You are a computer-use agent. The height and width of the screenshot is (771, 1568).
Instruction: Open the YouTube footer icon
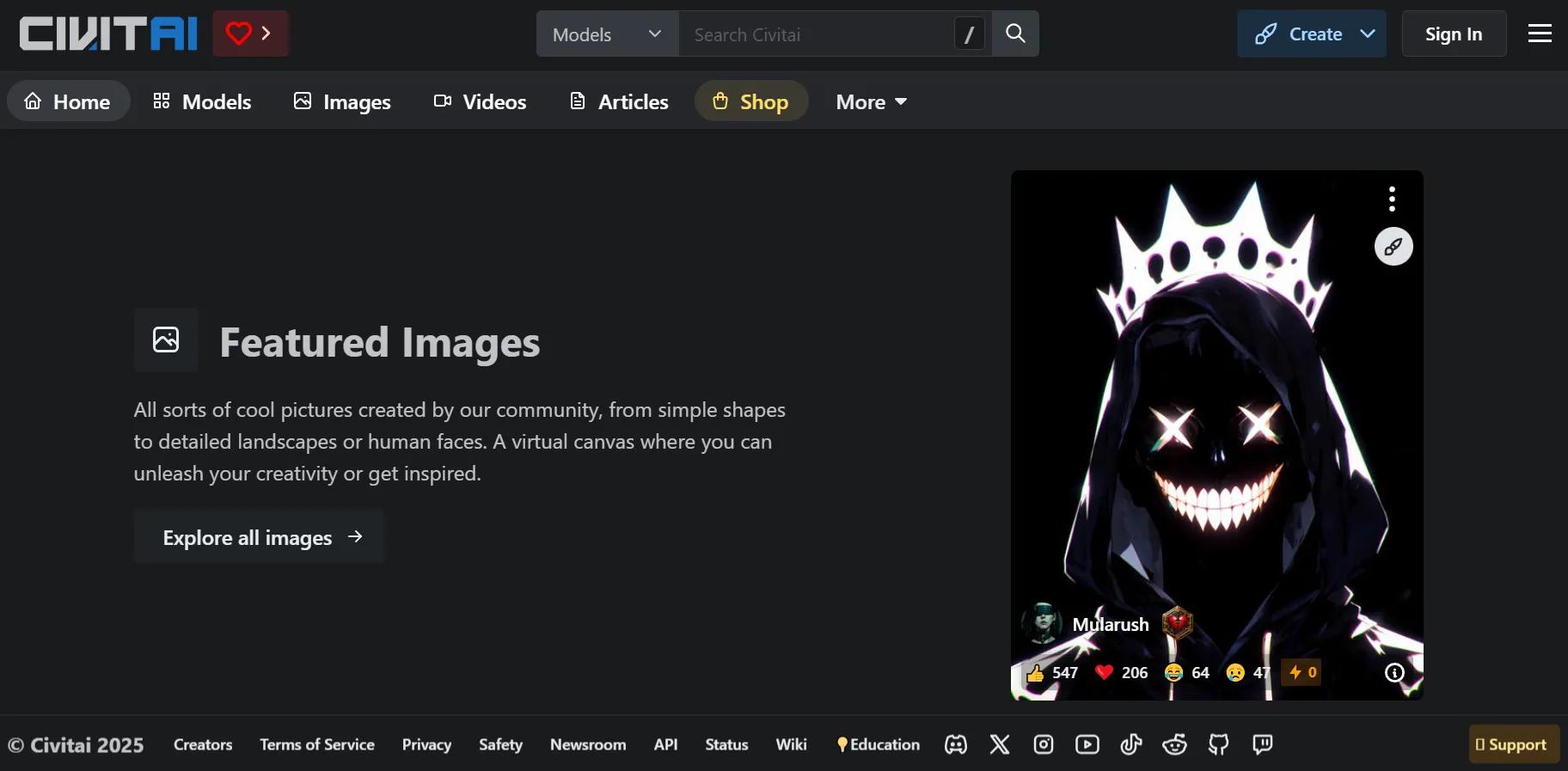pyautogui.click(x=1087, y=744)
